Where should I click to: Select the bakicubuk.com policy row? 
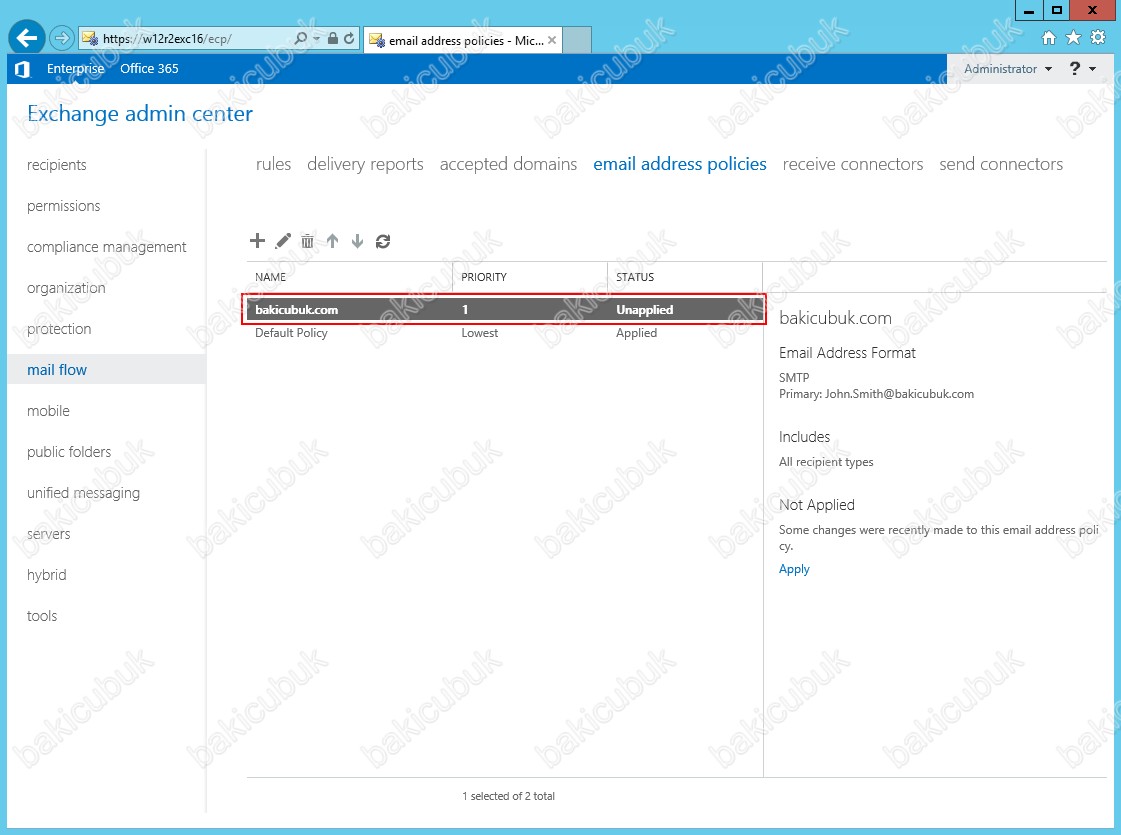tap(504, 310)
